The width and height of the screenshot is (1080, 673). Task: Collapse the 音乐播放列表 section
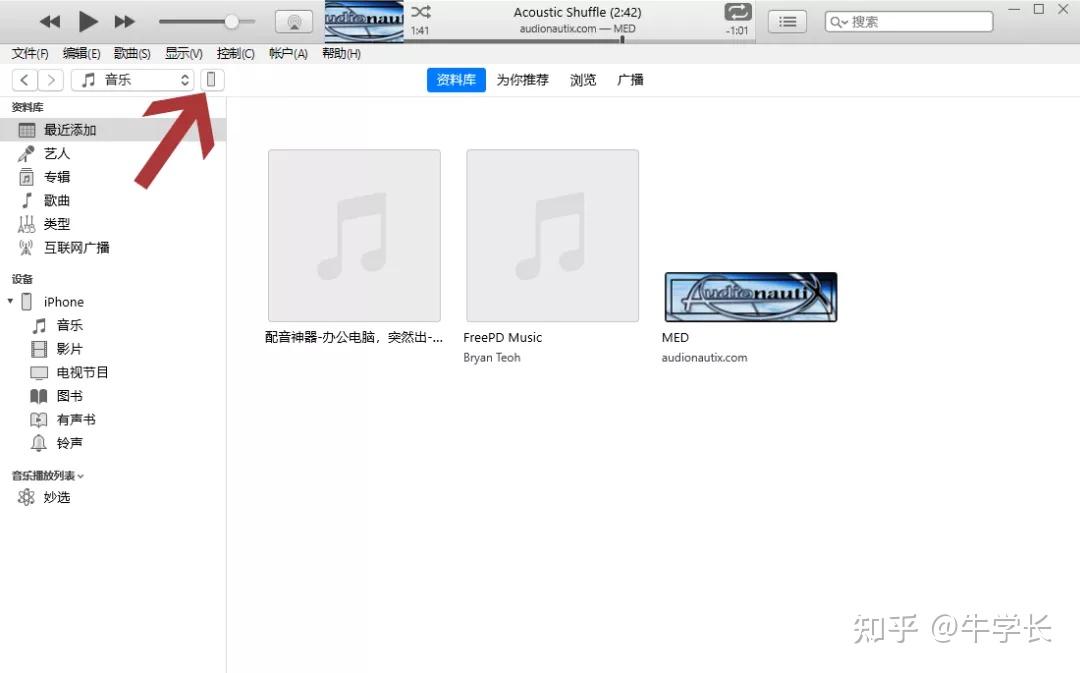(x=81, y=476)
